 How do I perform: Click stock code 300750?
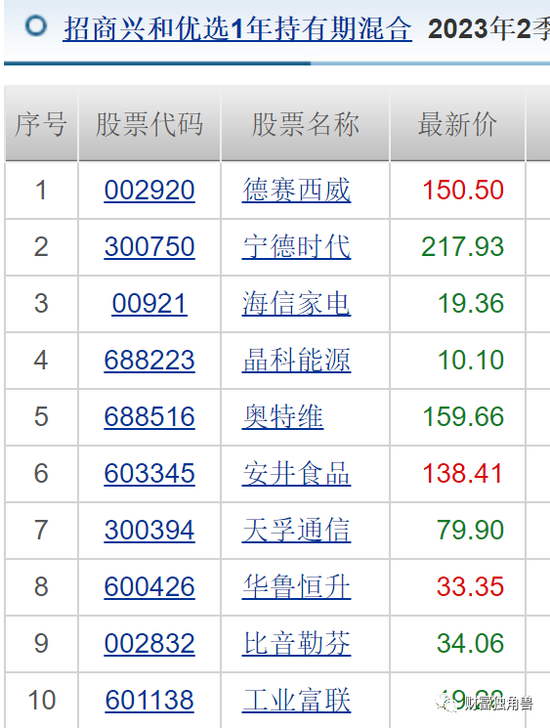pos(149,247)
